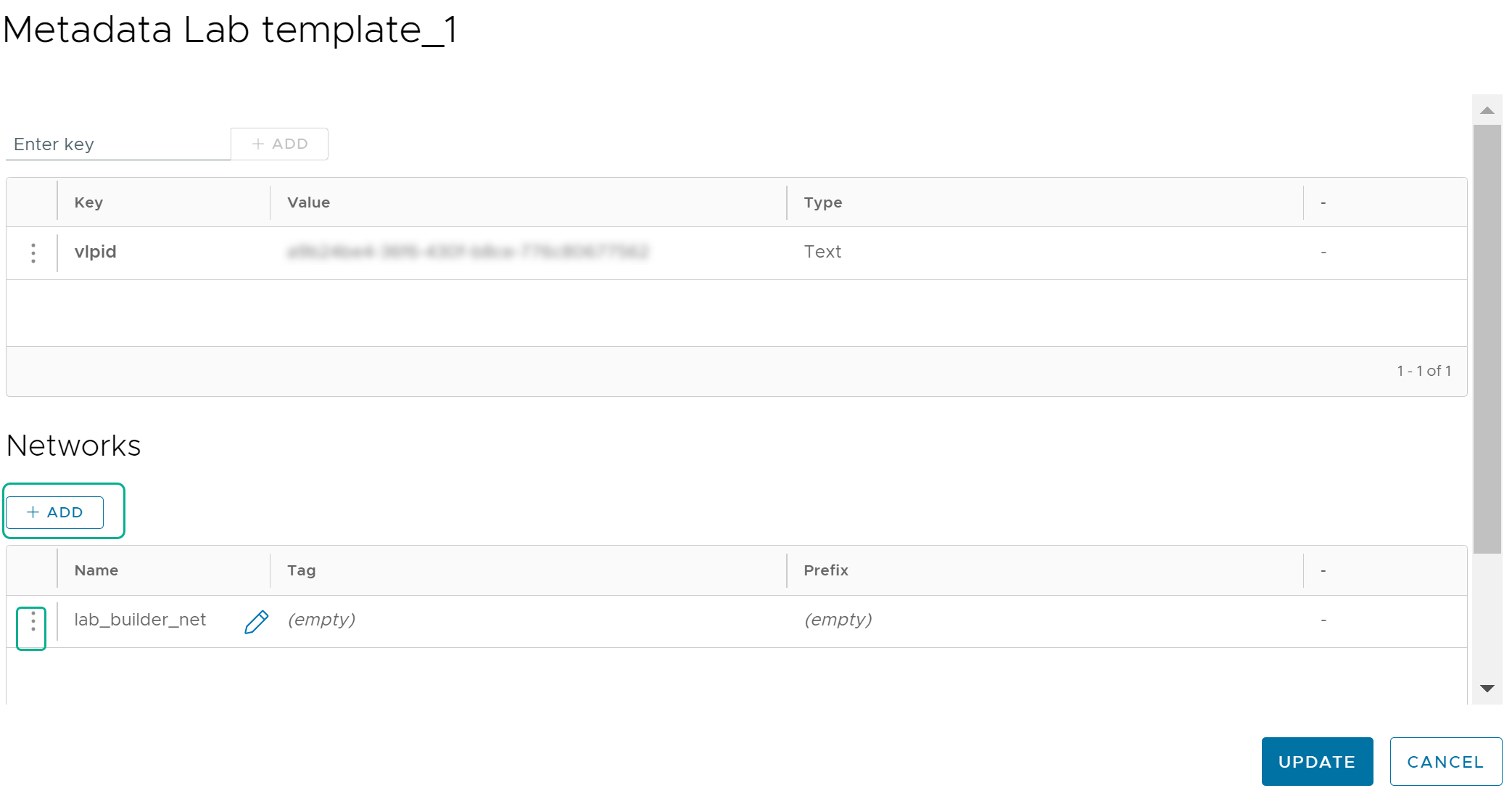The height and width of the screenshot is (796, 1512).
Task: Click the minus button in networks table header
Action: click(x=1323, y=571)
